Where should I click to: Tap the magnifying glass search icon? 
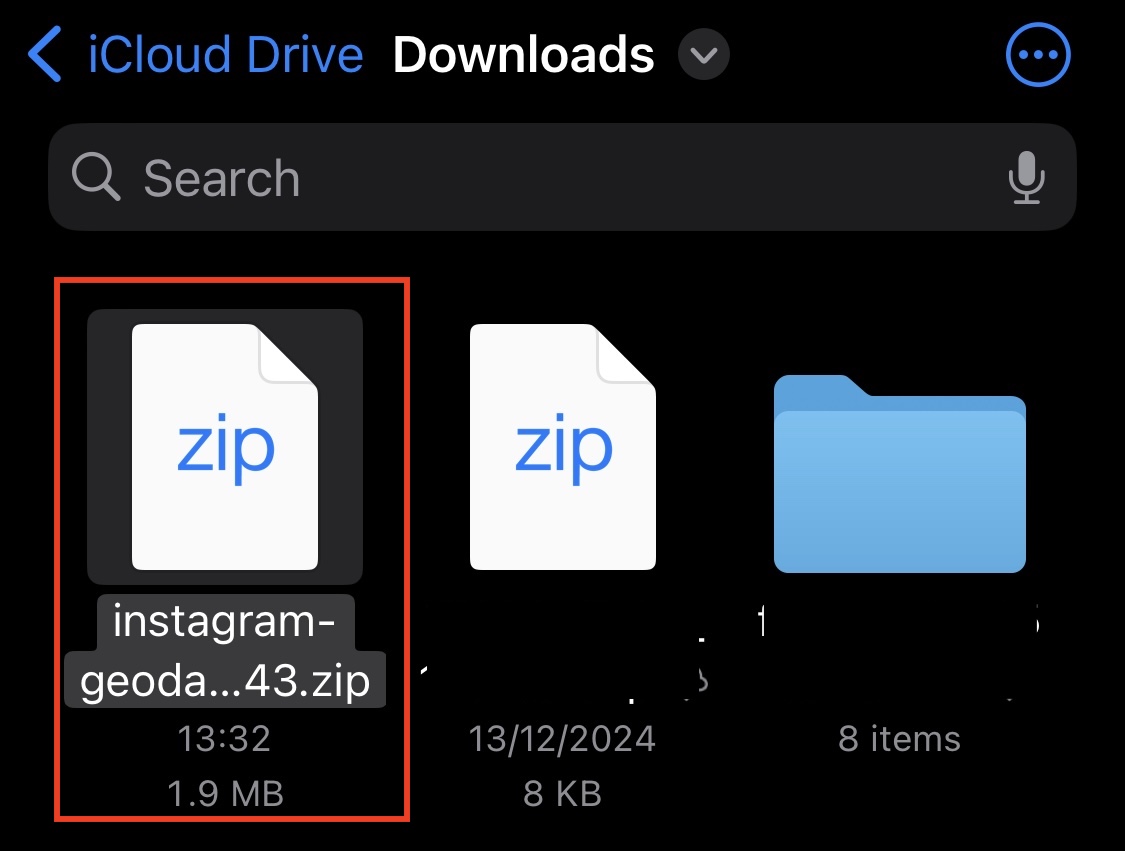96,178
